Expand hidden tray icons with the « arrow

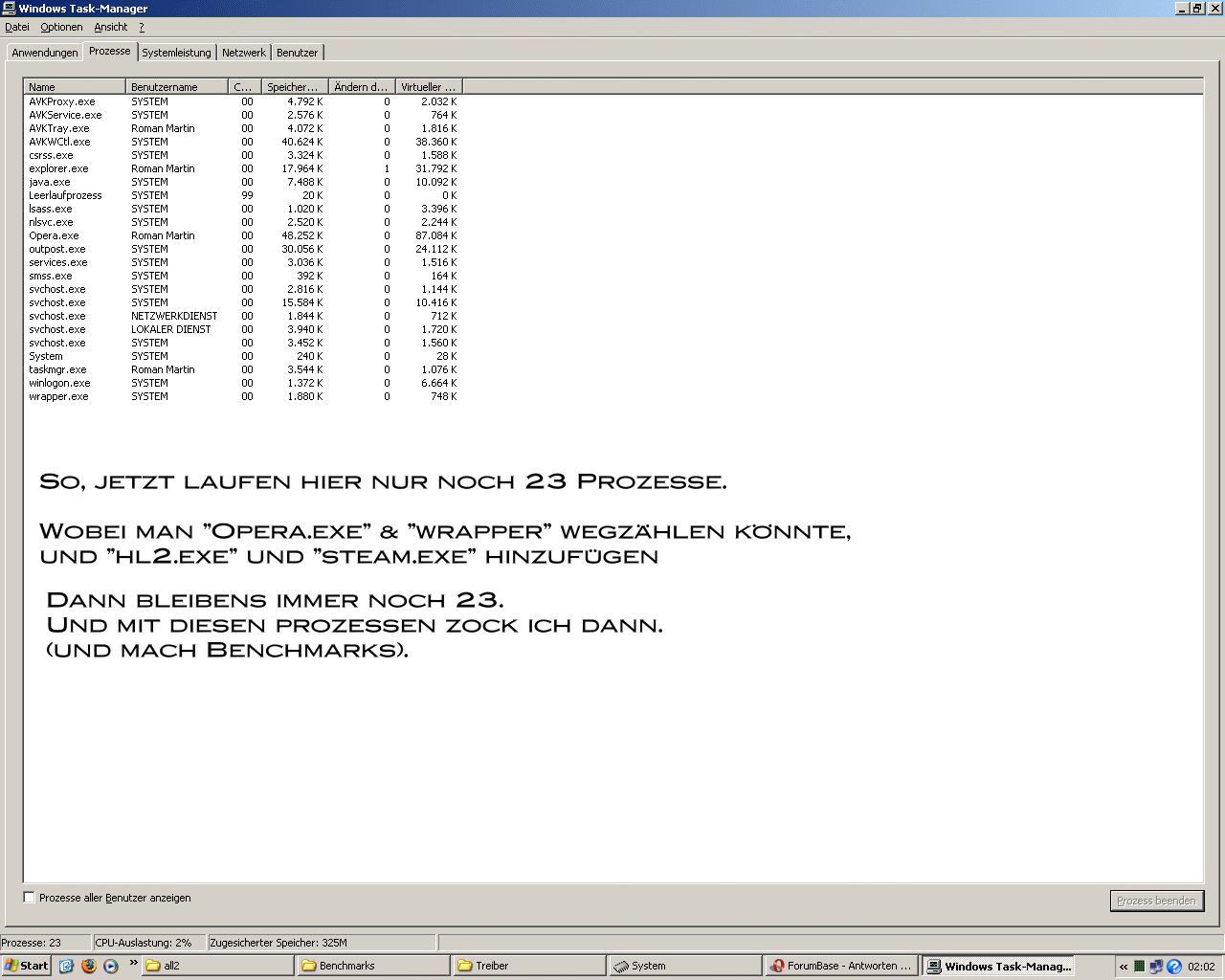point(1124,967)
